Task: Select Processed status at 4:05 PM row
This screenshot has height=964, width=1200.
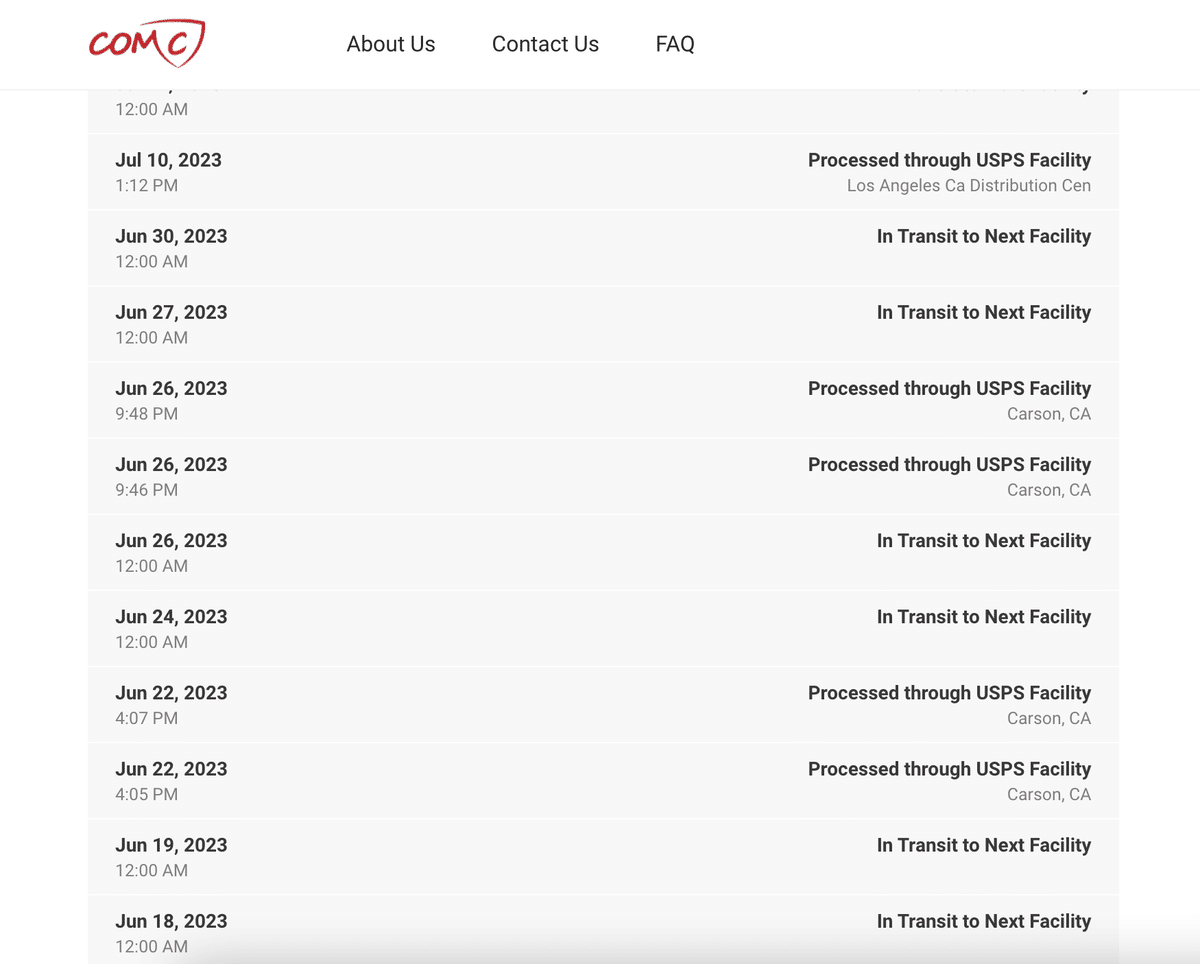Action: pos(950,768)
